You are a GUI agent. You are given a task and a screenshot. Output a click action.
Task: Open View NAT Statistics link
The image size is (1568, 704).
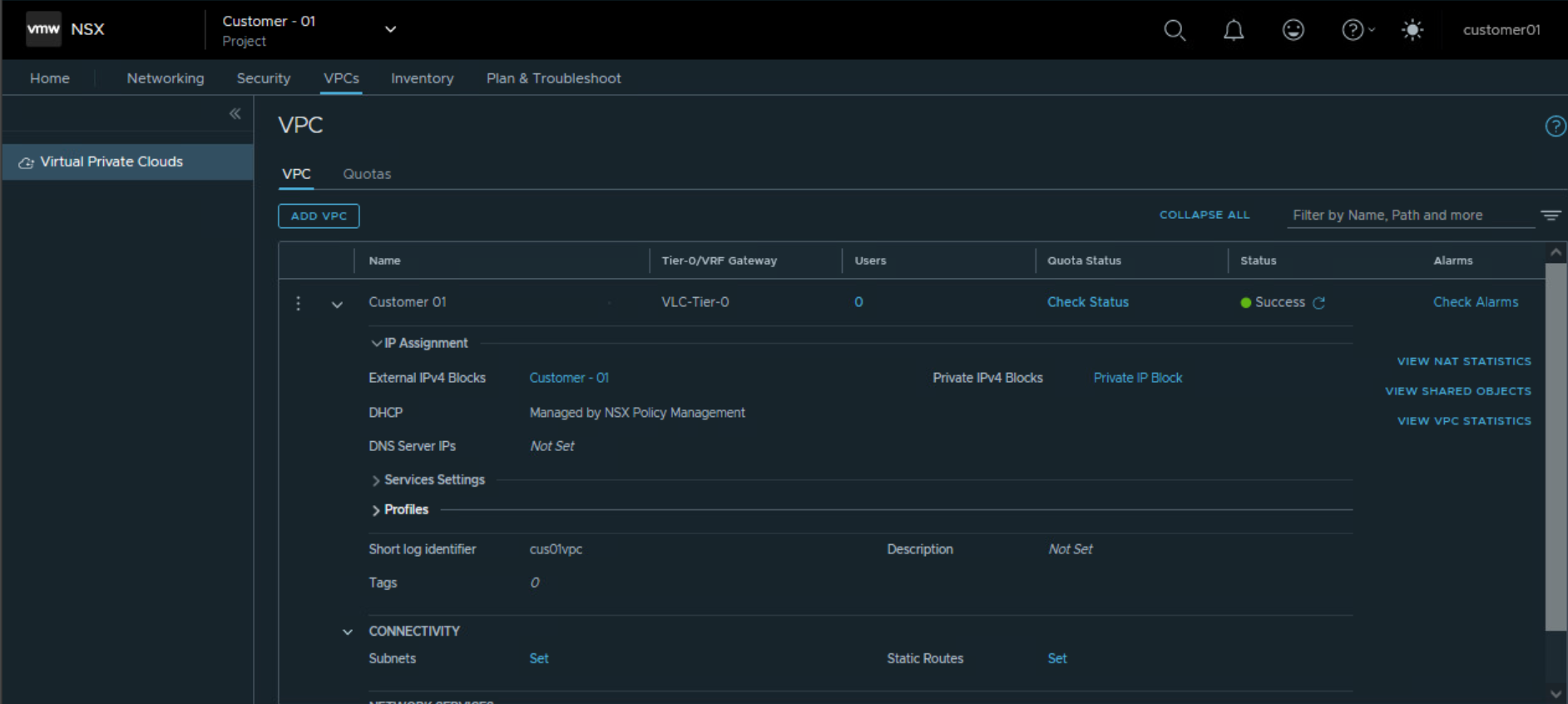[1463, 361]
